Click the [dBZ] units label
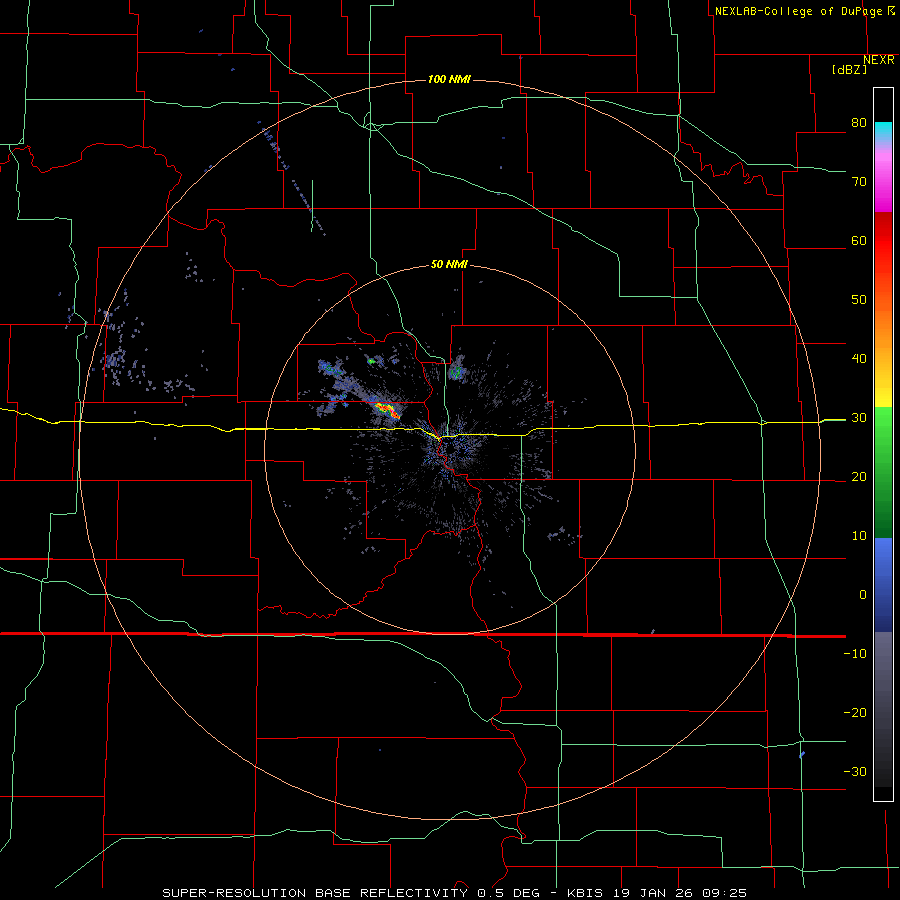The width and height of the screenshot is (900, 900). pos(849,70)
